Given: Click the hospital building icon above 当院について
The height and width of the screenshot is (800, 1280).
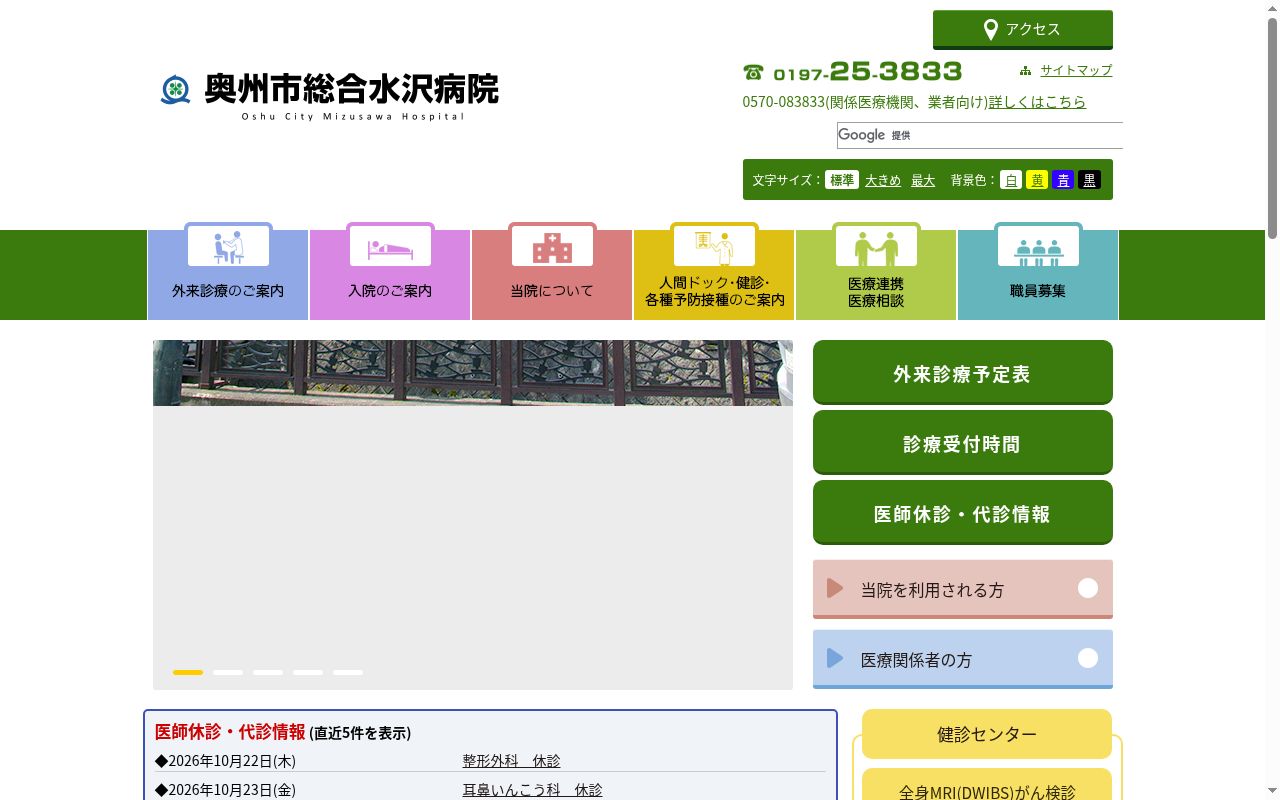Looking at the screenshot, I should coord(552,247).
